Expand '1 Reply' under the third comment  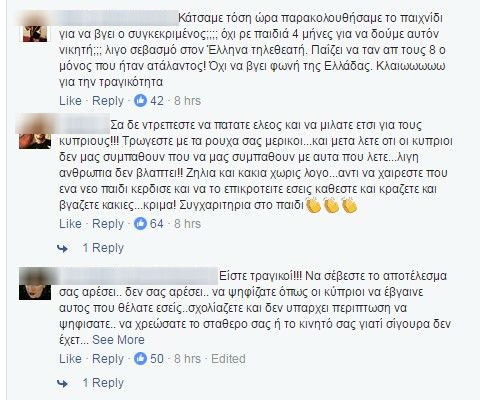tap(103, 383)
